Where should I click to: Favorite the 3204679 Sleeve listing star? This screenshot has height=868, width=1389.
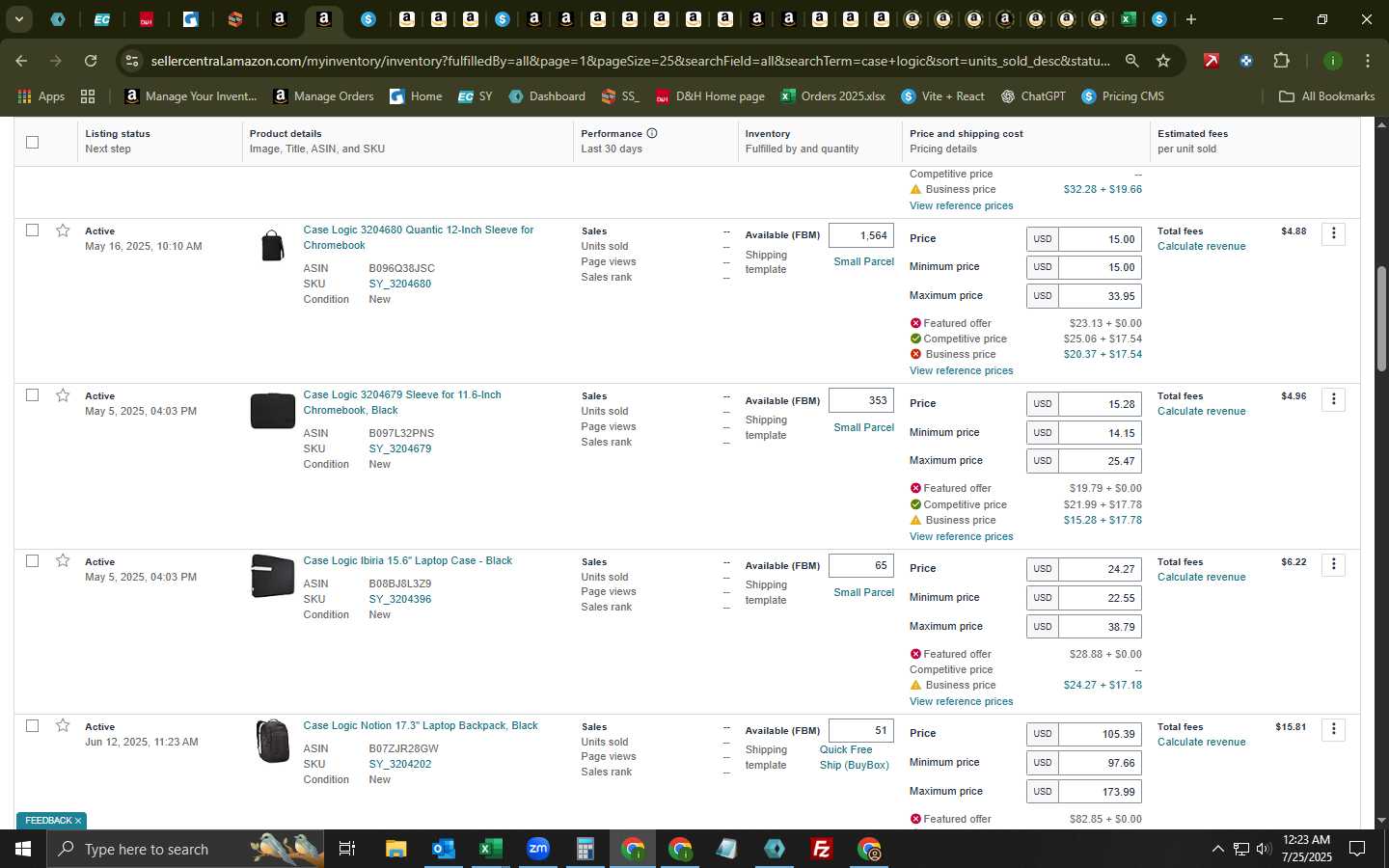tap(63, 395)
